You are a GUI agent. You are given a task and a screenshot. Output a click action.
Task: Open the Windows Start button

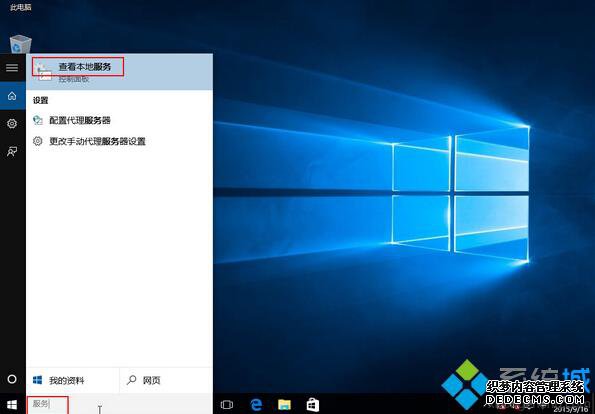click(12, 405)
